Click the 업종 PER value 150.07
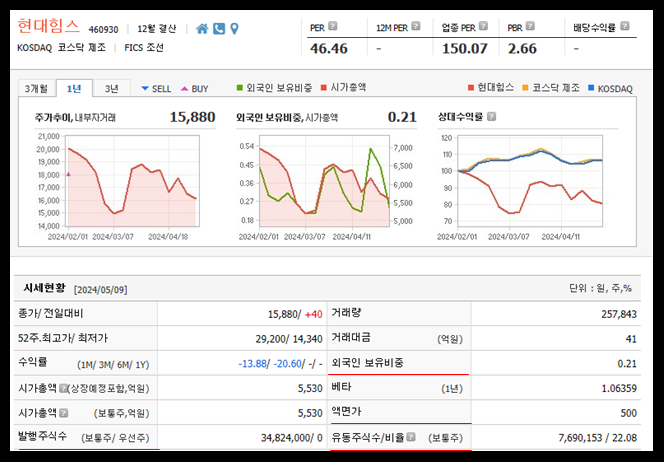This screenshot has height=464, width=665. (x=464, y=48)
